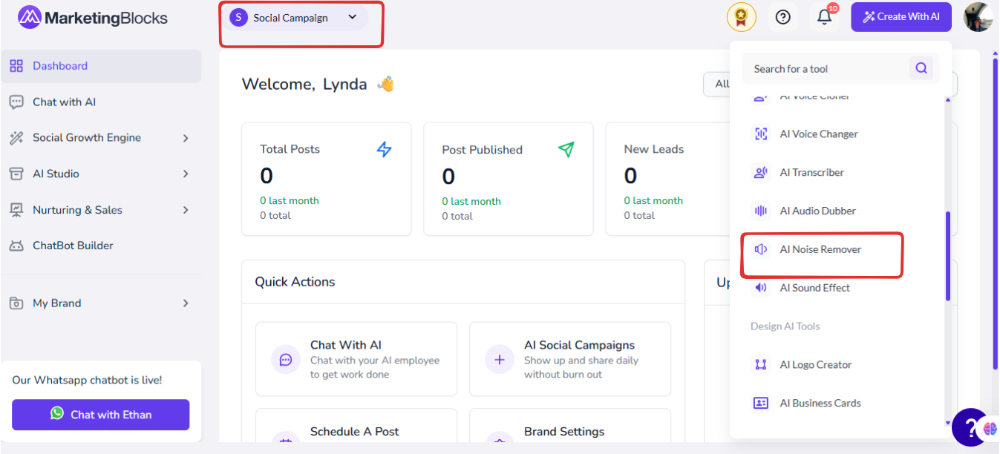Click the AI Sound Effect speaker icon

point(761,288)
